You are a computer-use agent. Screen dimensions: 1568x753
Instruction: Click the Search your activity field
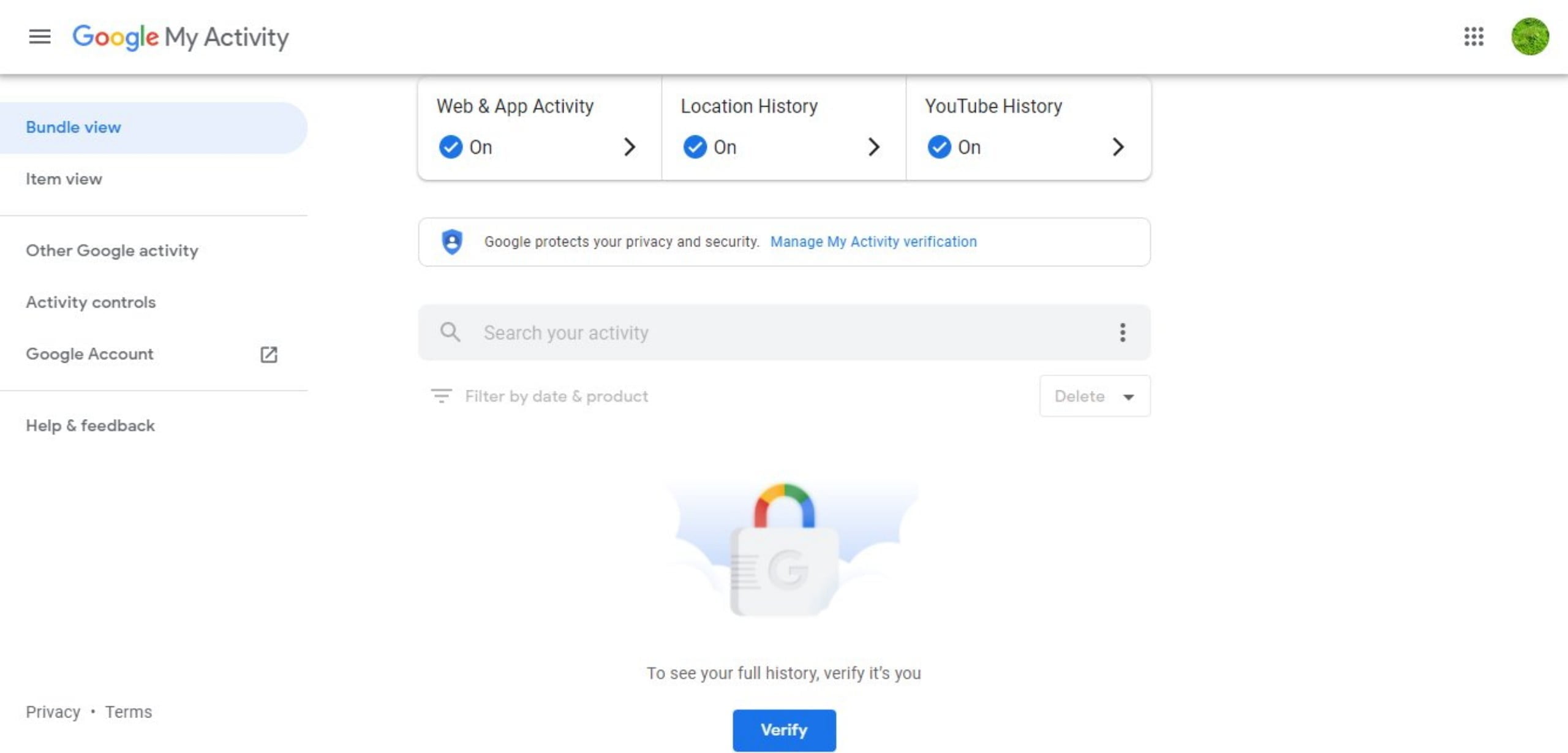point(784,332)
